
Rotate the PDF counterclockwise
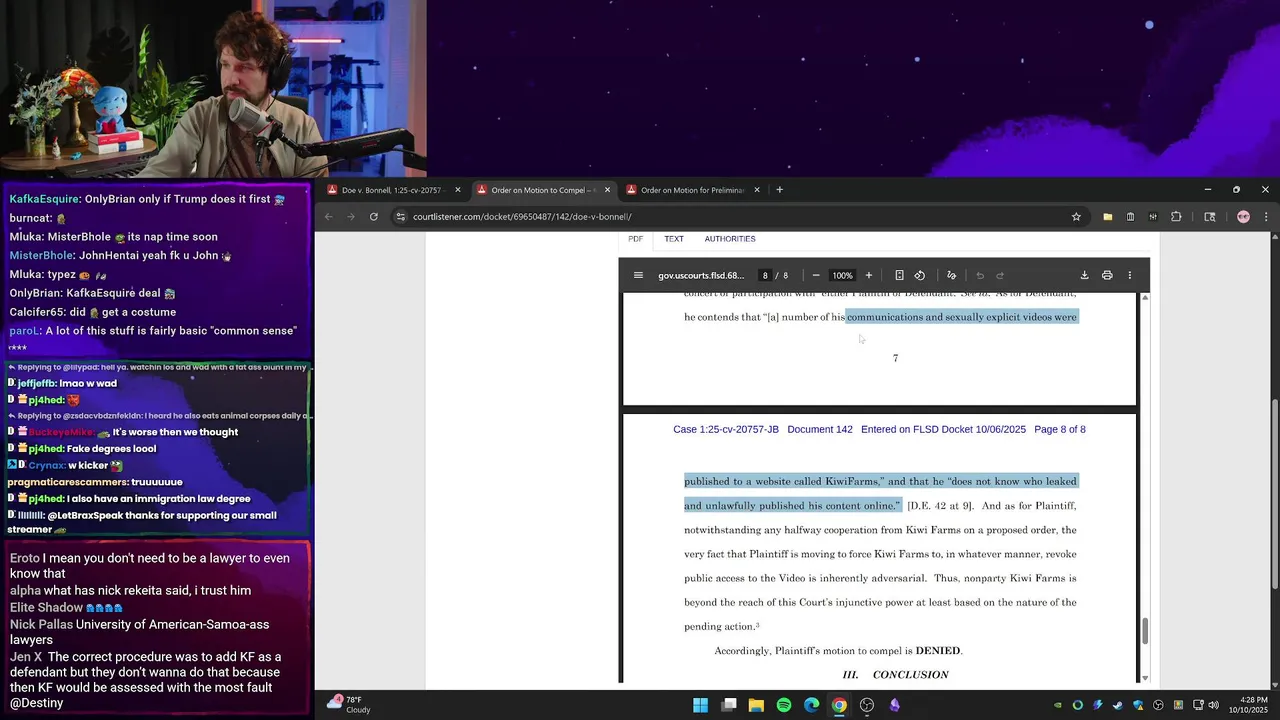point(920,276)
